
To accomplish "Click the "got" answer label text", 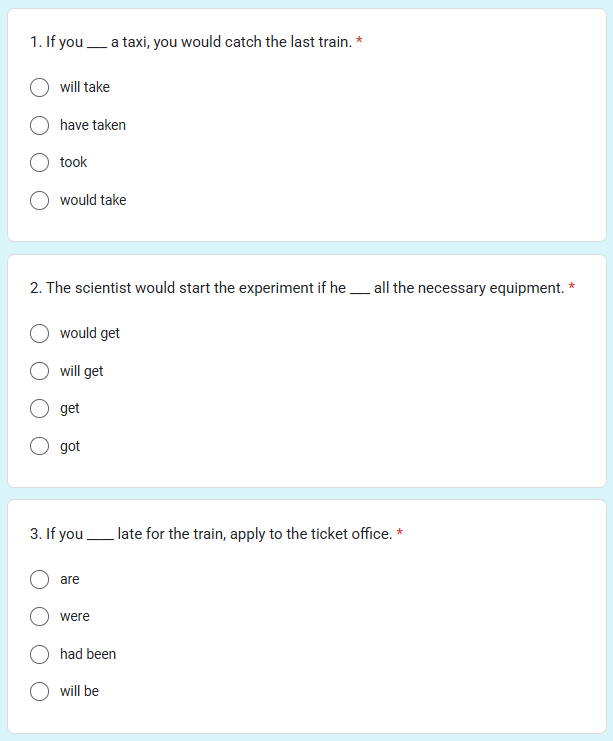I will pos(70,447).
